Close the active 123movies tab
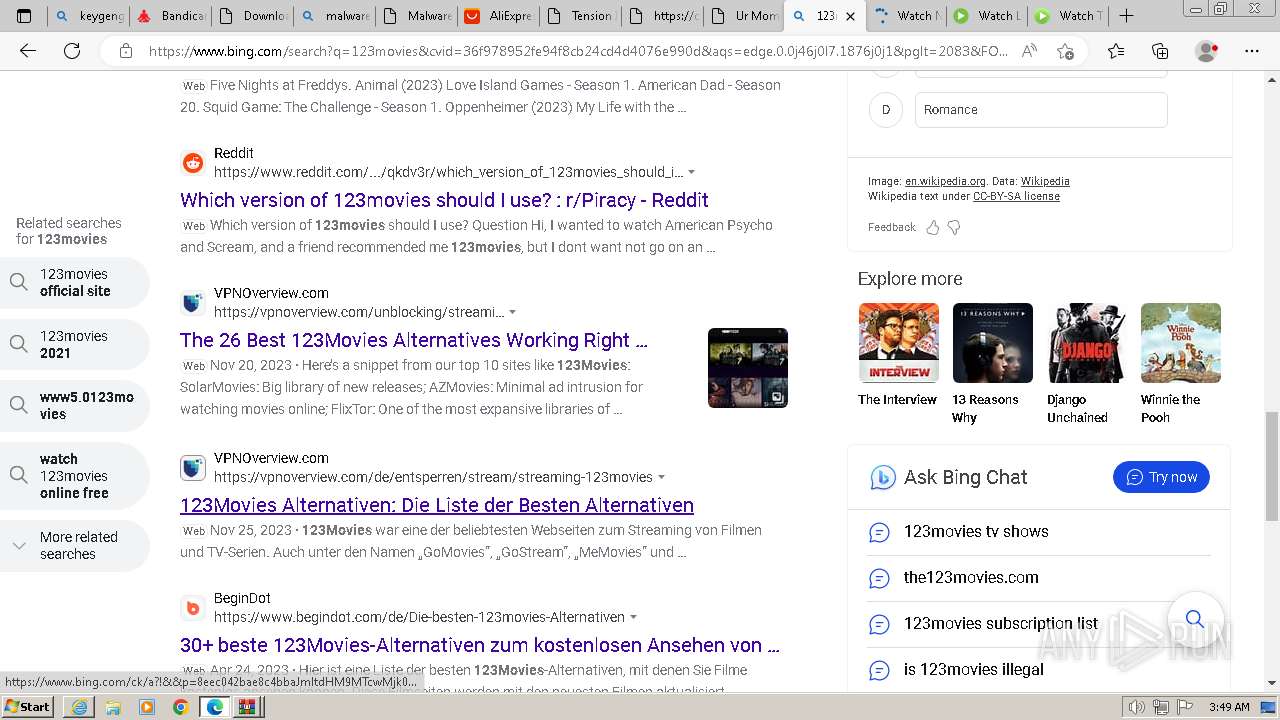Viewport: 1280px width, 720px height. [x=850, y=16]
